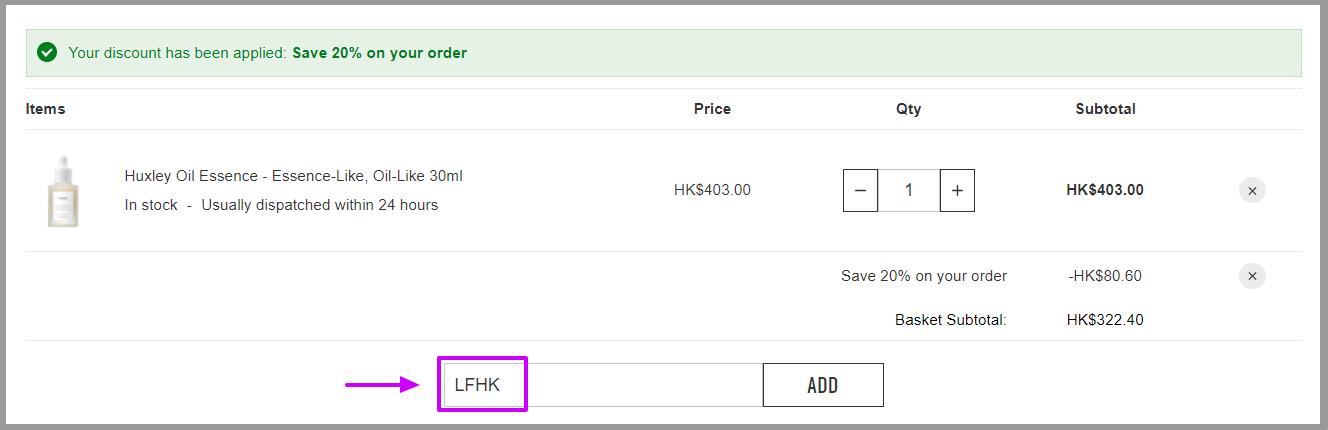This screenshot has width=1328, height=430.
Task: Select the HK$403.00 unit price
Action: pos(712,190)
